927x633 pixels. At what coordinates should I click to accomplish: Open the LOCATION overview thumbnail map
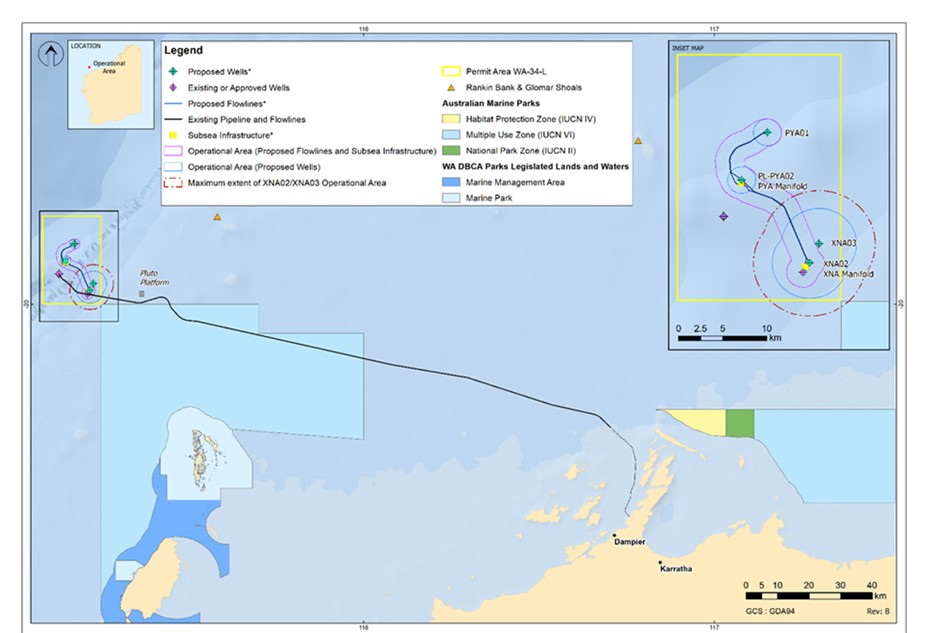(97, 85)
